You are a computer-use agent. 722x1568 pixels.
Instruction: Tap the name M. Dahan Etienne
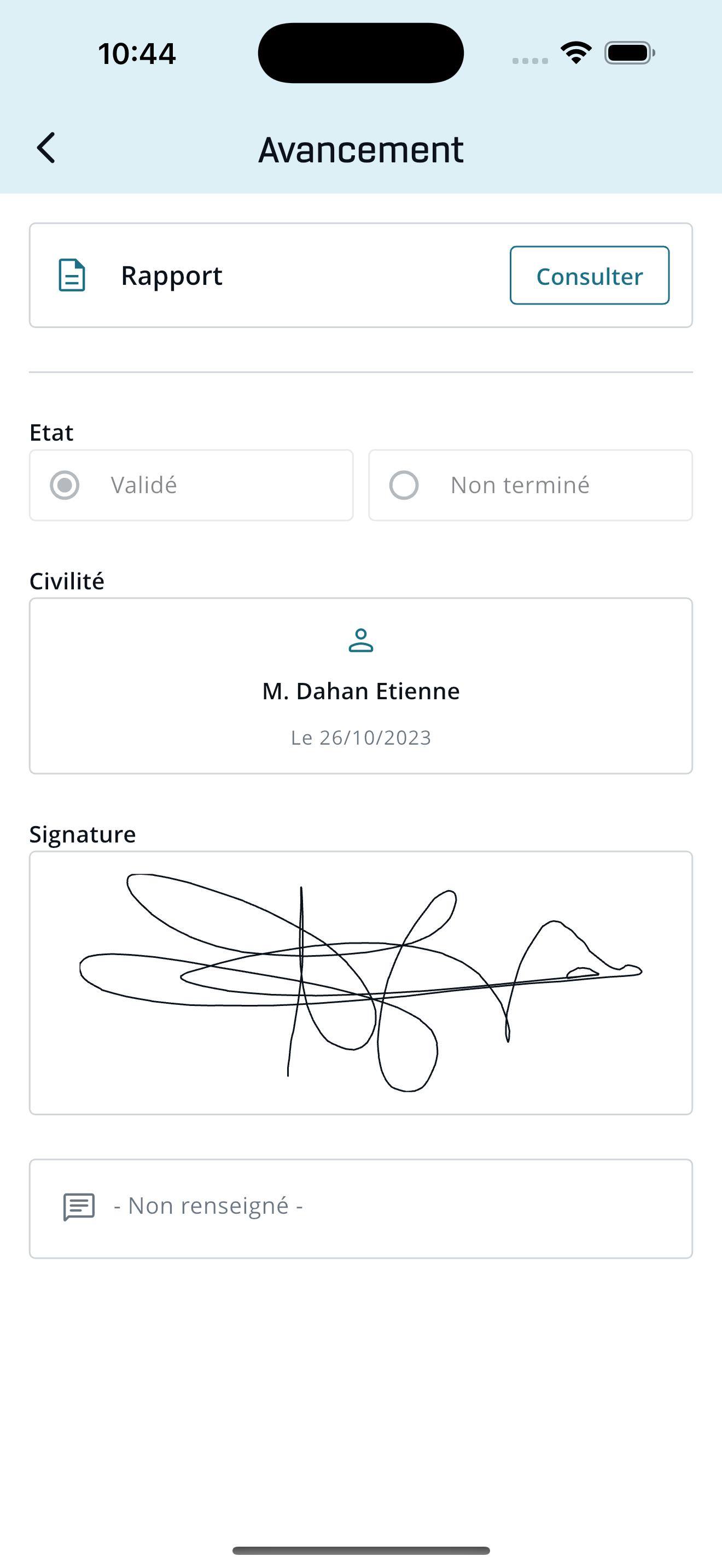coord(361,691)
